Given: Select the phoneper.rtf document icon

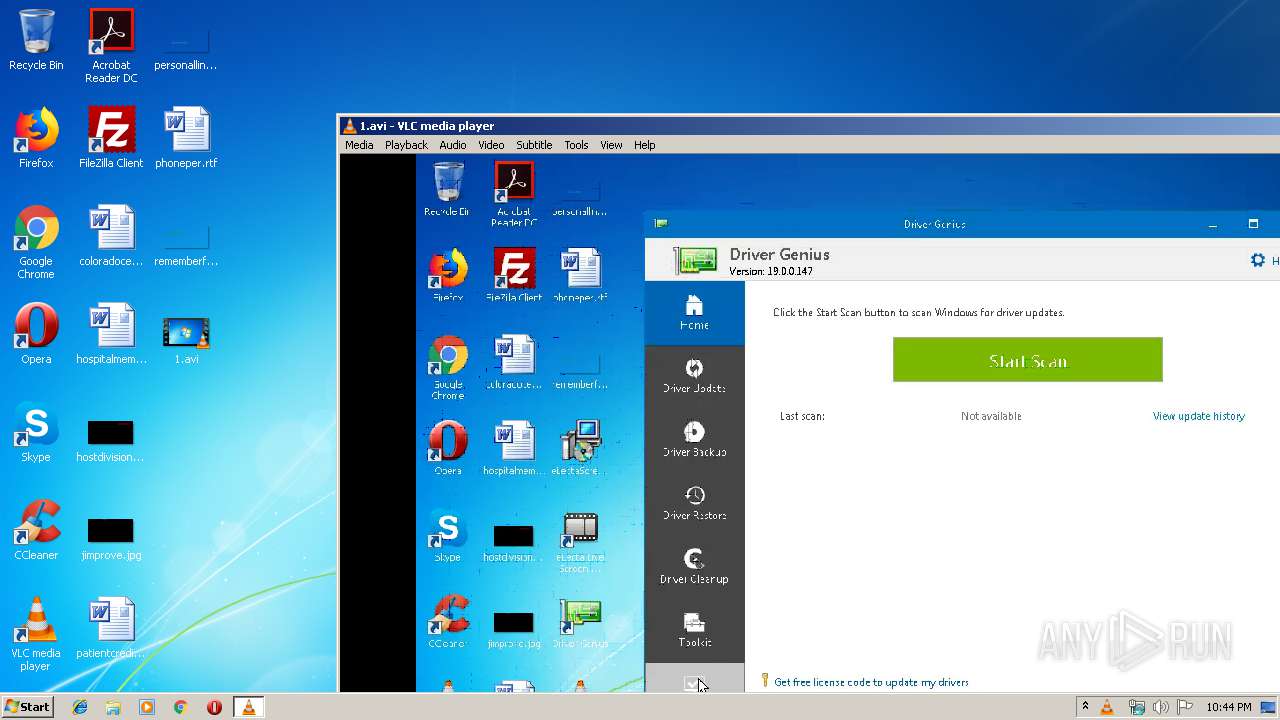Looking at the screenshot, I should point(186,138).
